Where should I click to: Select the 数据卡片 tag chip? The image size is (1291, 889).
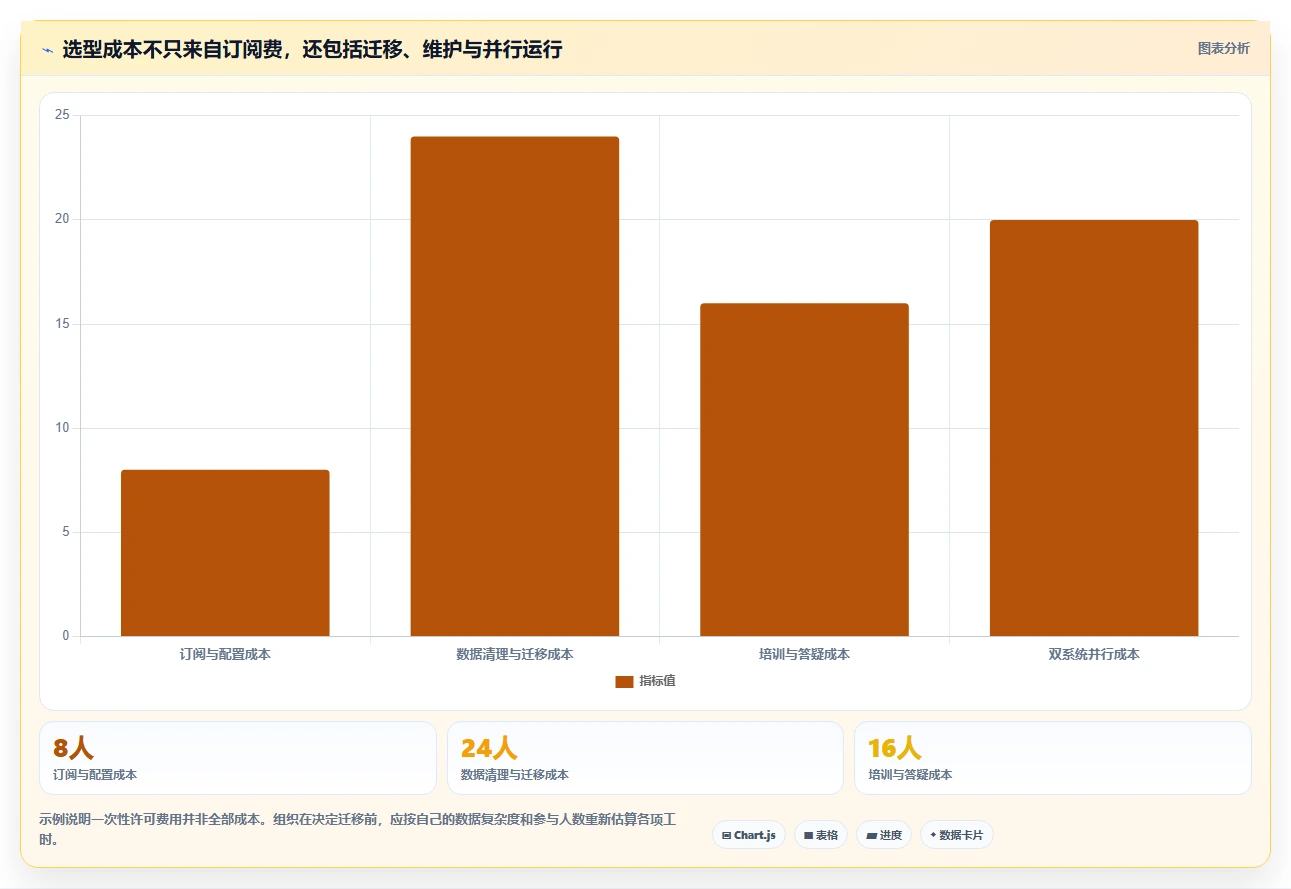957,835
